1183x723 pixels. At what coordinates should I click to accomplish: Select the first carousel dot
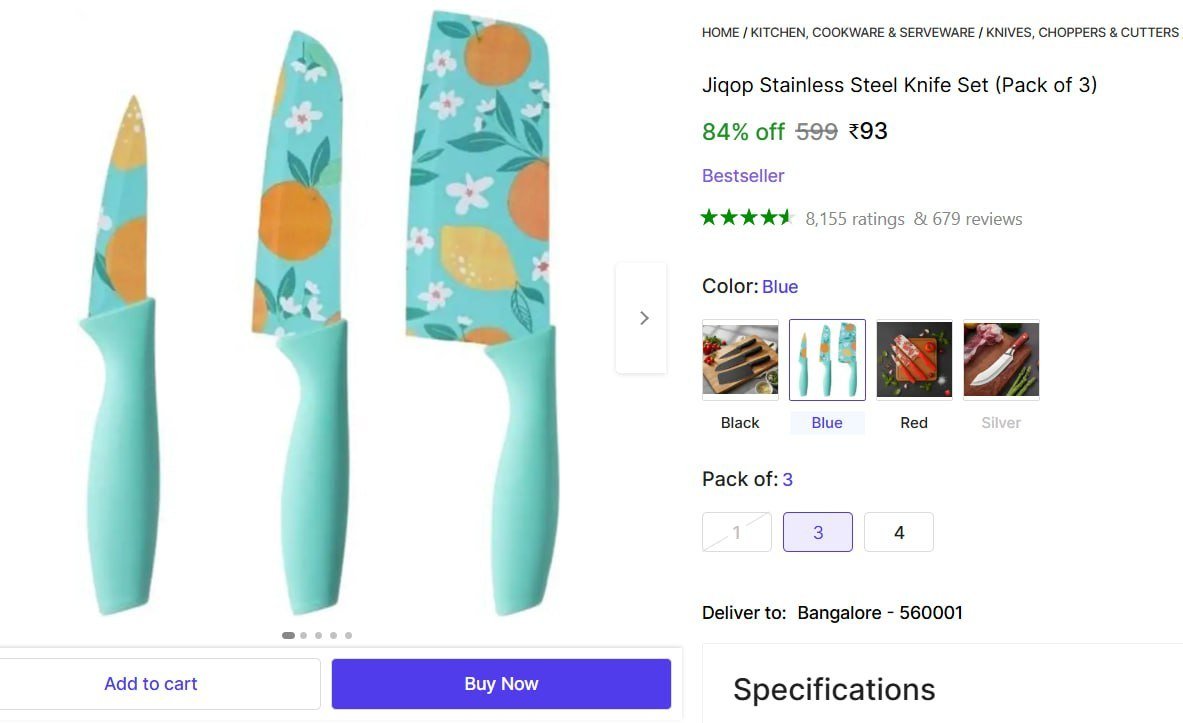(288, 634)
